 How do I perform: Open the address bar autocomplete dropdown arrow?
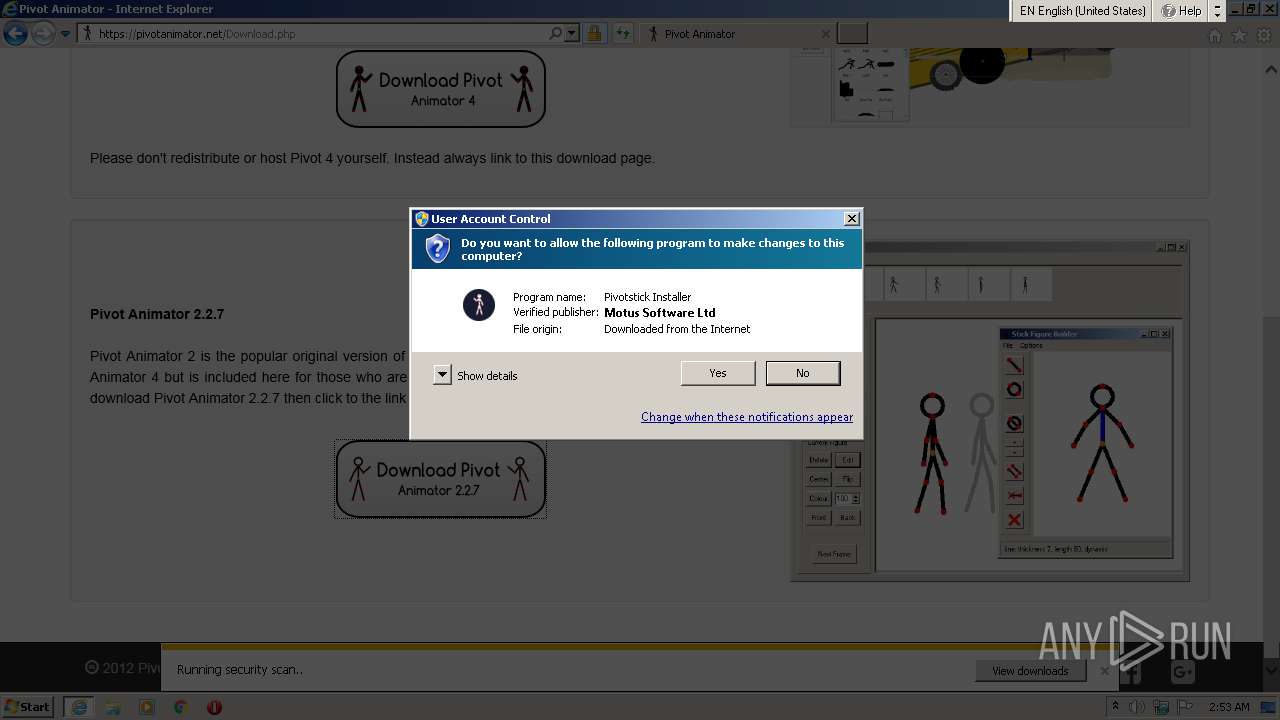(572, 34)
